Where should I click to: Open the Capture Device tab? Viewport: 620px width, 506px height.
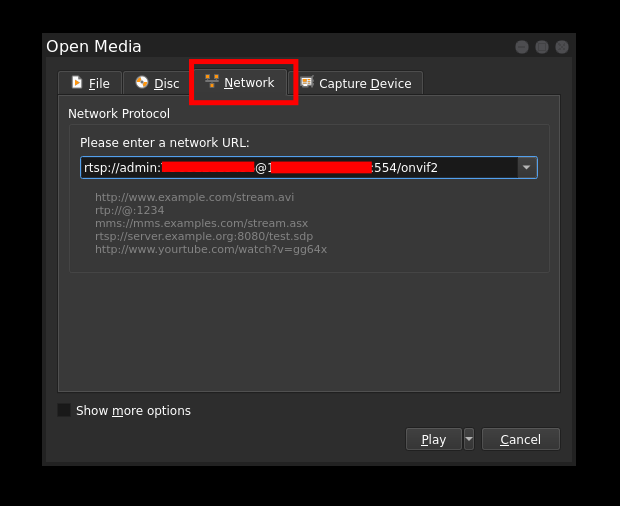[x=355, y=83]
